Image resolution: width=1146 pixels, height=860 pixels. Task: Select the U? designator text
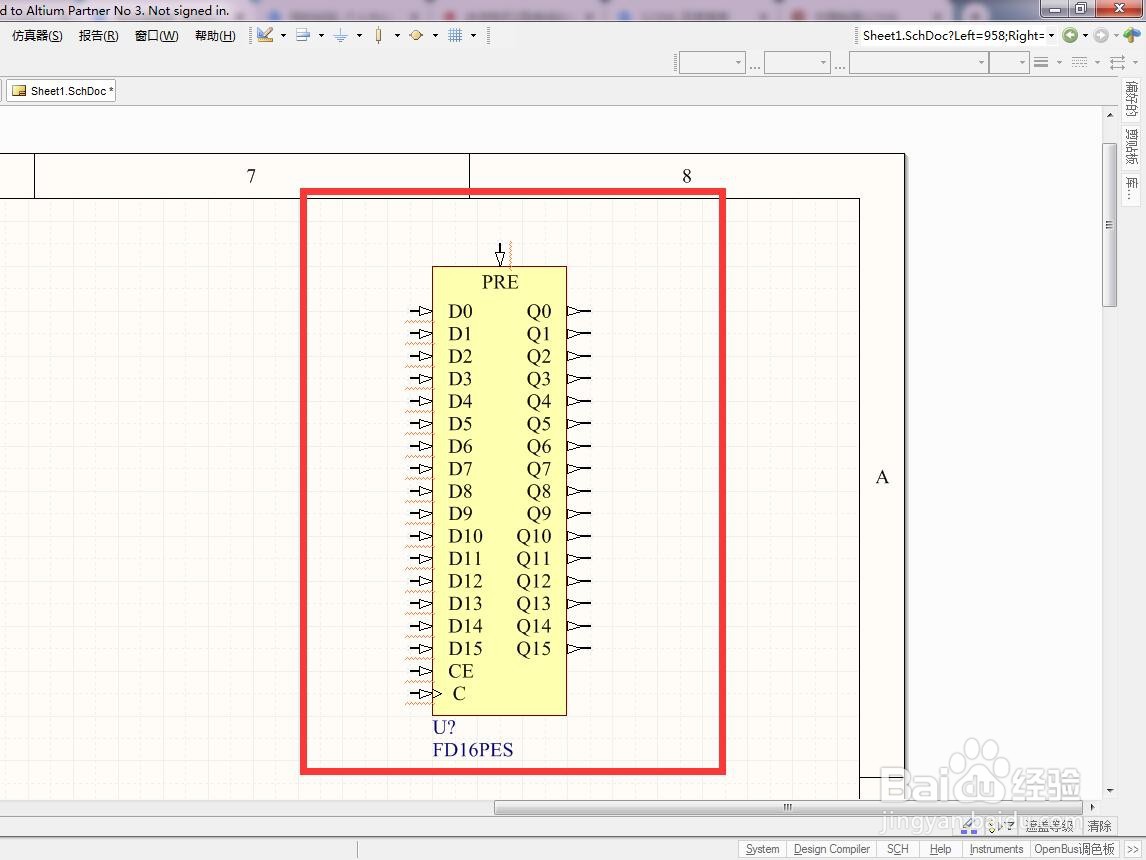444,728
